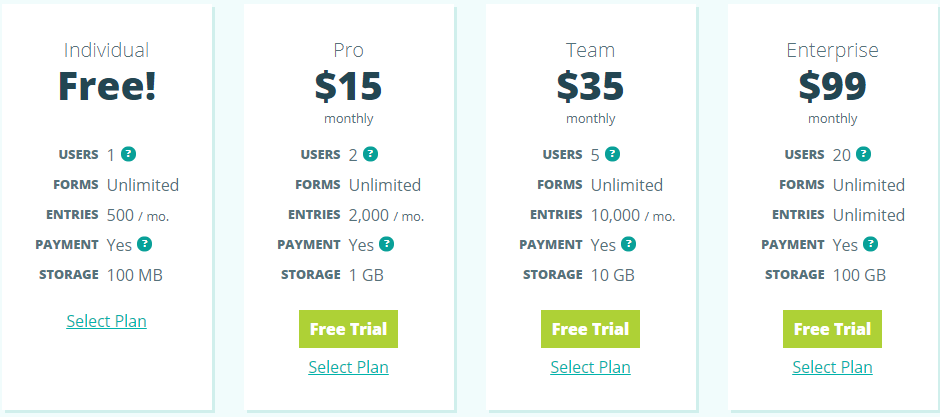Choose Select Plan under the Enterprise plan
The image size is (940, 417).
click(832, 367)
